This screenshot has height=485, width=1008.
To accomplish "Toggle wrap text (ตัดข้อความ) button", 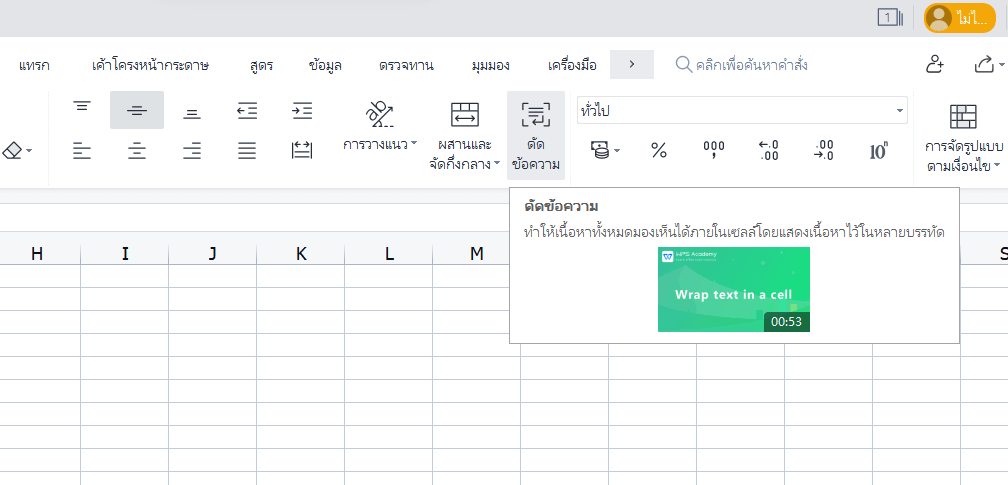I will [x=536, y=135].
